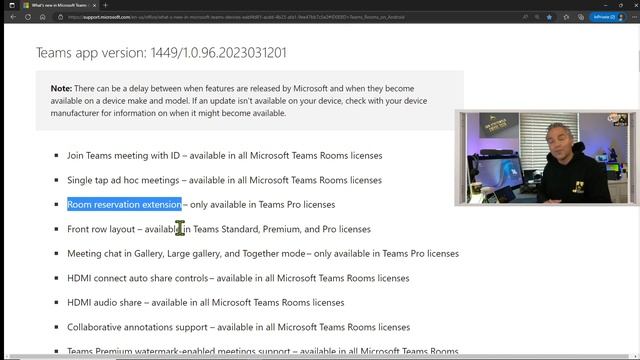Open a new tab with the plus button
This screenshot has width=640, height=360.
click(x=105, y=5)
